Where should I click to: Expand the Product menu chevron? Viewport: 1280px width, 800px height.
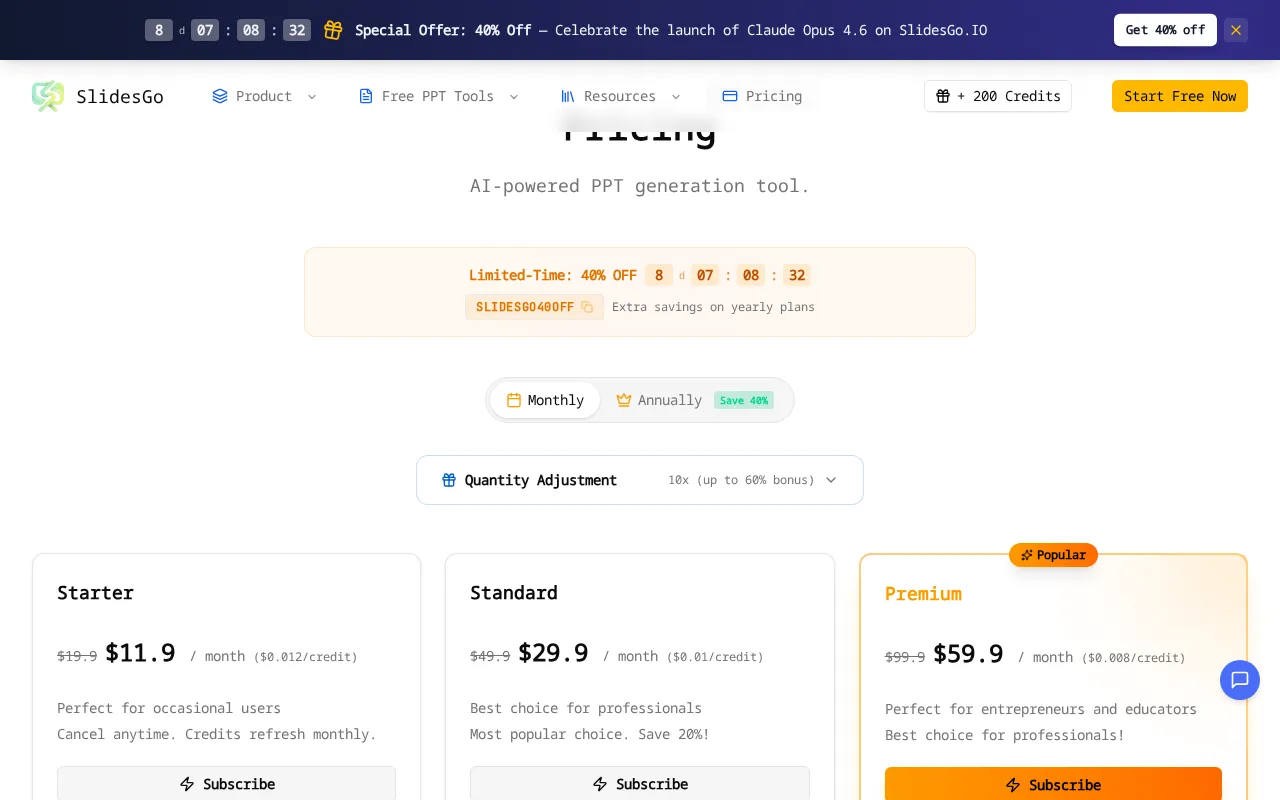tap(312, 96)
